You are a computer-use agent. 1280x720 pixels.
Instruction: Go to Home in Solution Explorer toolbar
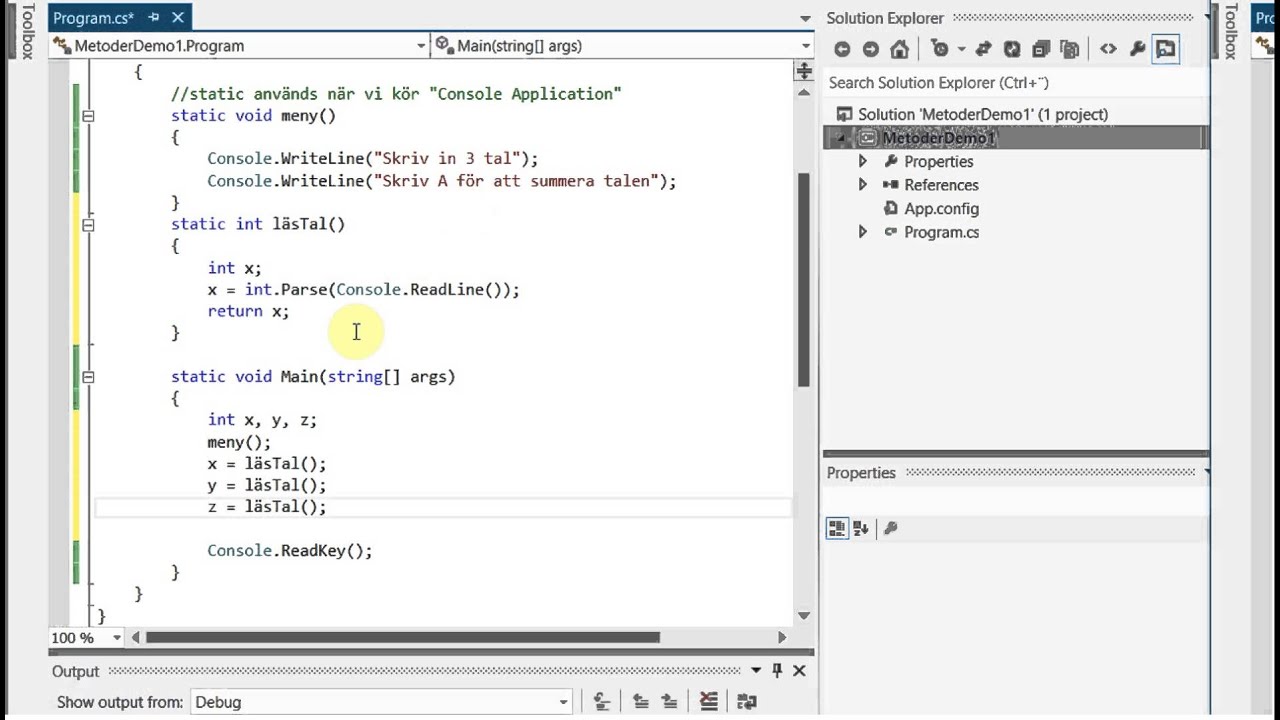899,49
